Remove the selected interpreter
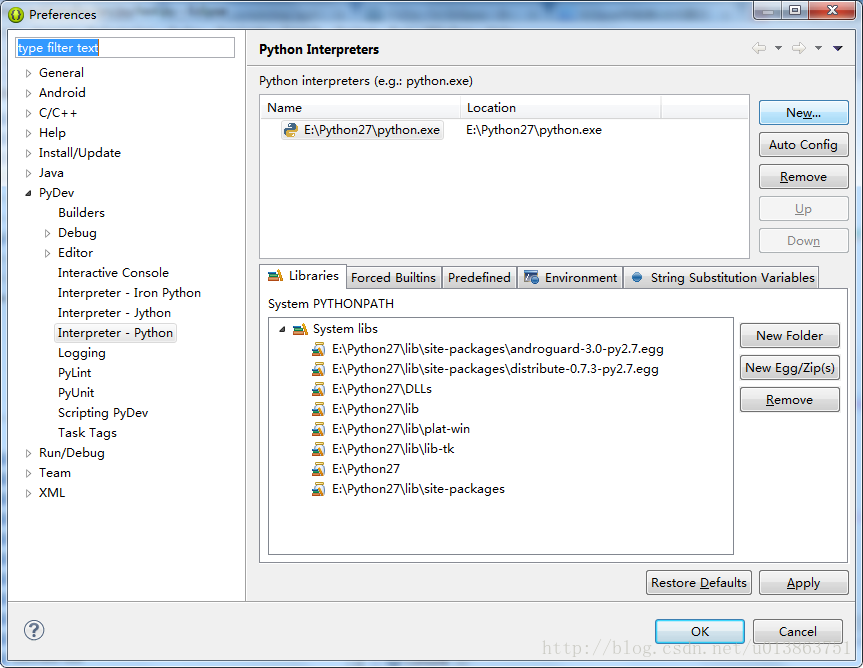Image resolution: width=863 pixels, height=668 pixels. pos(804,177)
